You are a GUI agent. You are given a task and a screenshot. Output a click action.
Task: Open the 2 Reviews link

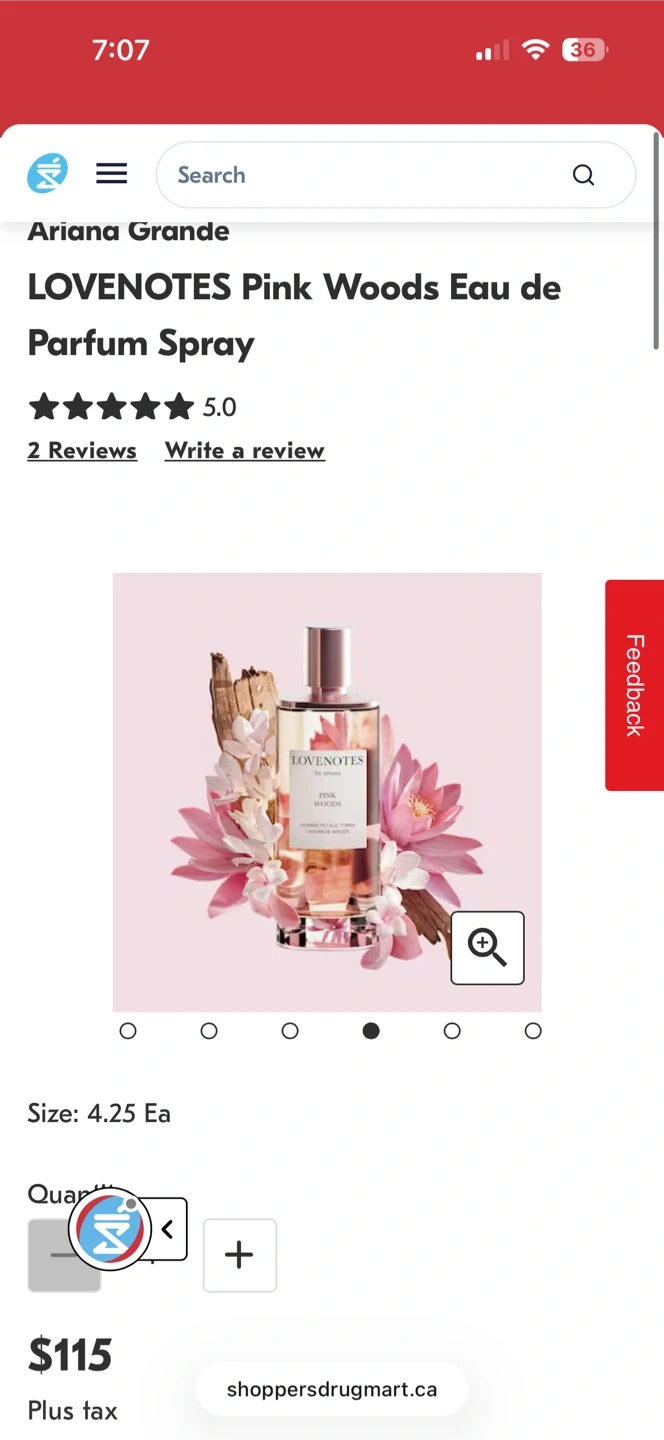coord(82,450)
